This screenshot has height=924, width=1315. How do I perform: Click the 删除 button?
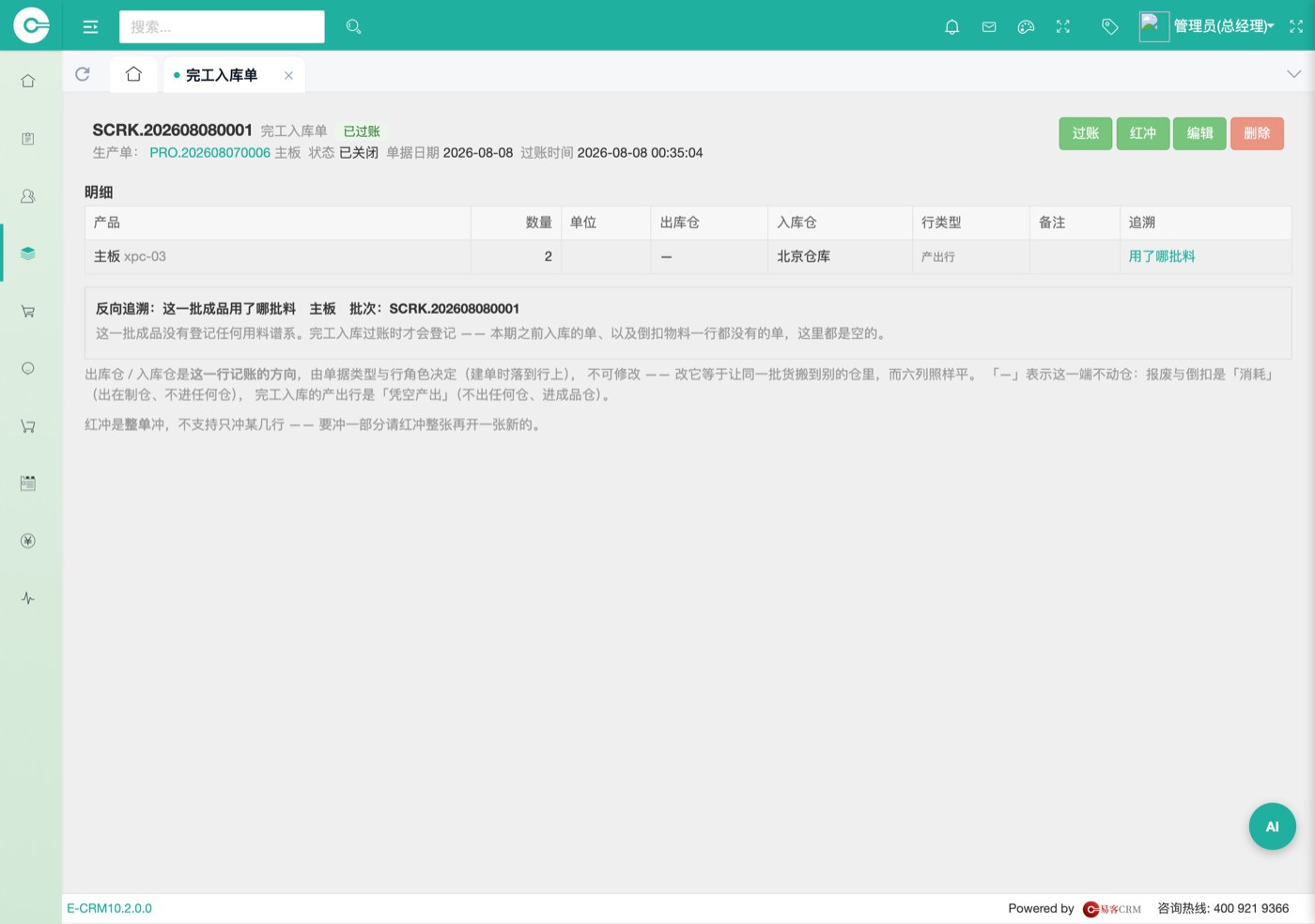1257,133
